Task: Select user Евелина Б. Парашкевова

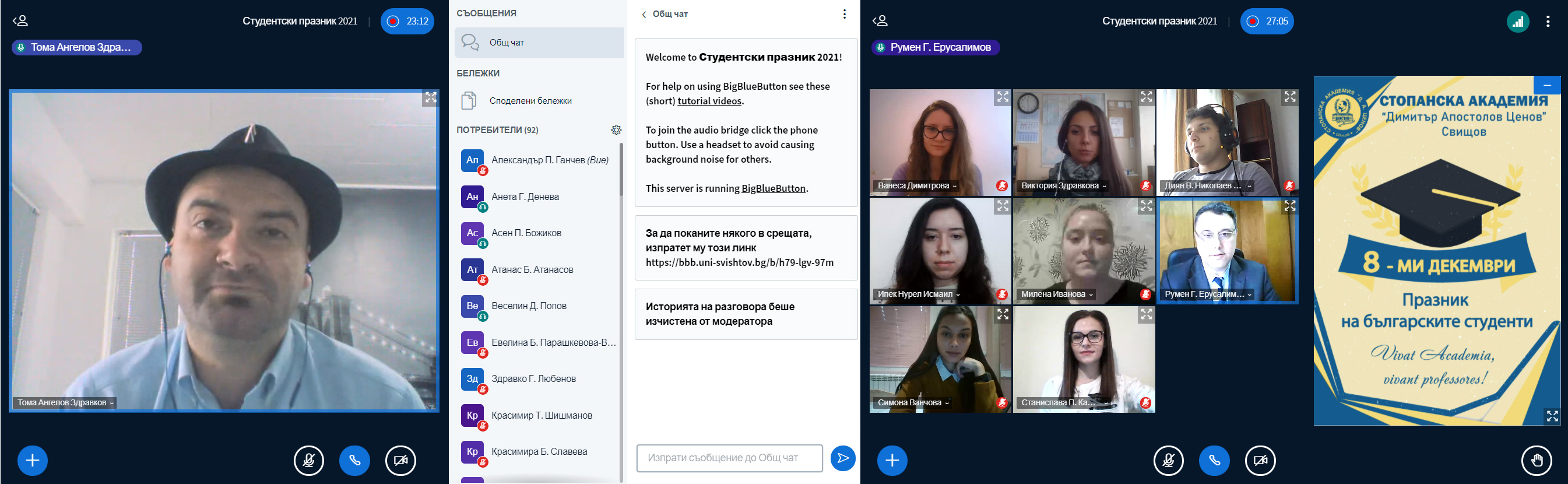Action: click(539, 342)
